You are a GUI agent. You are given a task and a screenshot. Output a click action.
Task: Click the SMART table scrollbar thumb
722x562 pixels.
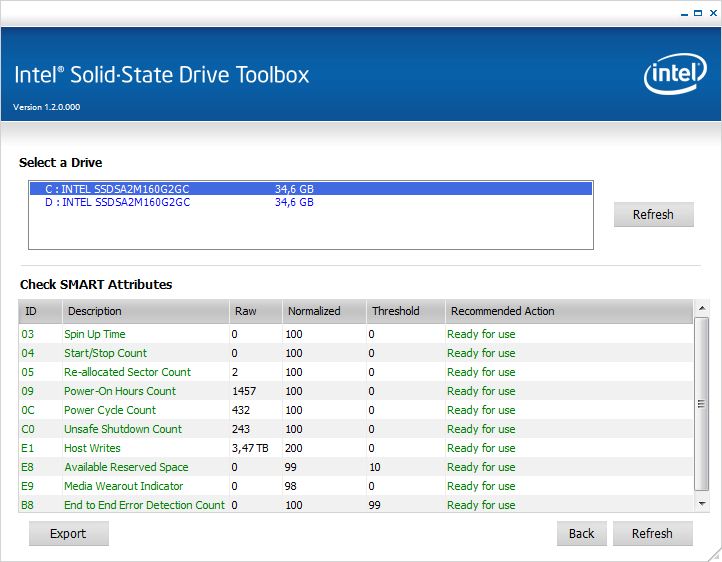pos(701,404)
